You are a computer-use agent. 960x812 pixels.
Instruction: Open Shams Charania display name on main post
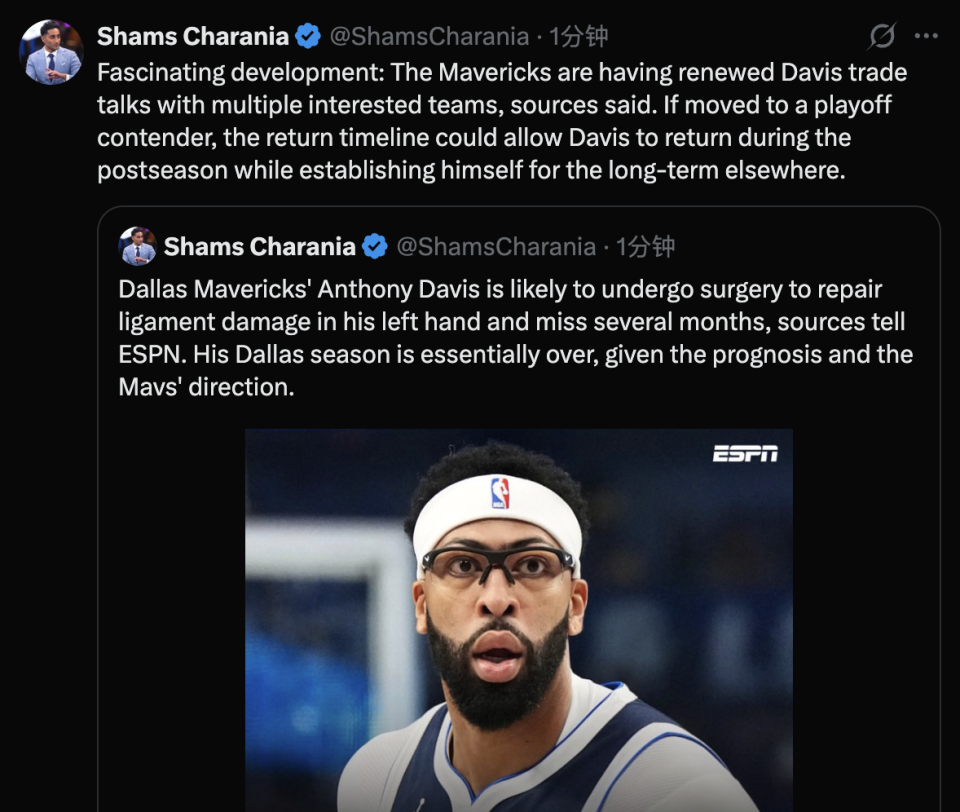(193, 37)
